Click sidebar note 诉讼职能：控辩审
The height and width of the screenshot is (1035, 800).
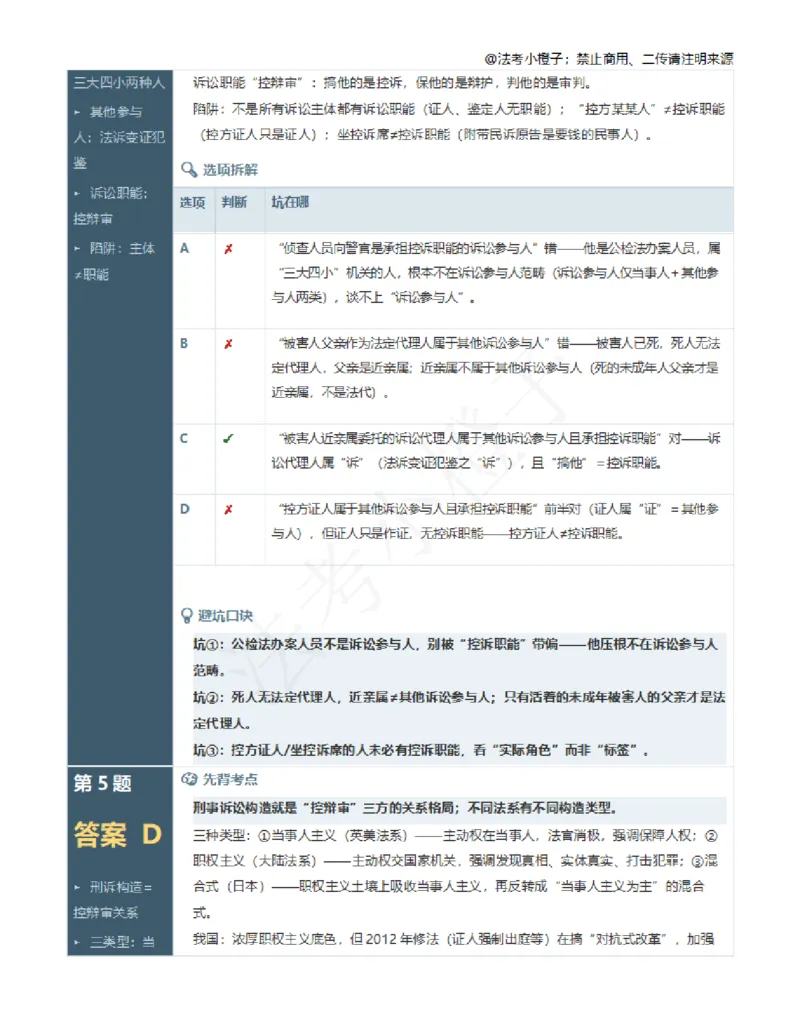click(x=111, y=205)
